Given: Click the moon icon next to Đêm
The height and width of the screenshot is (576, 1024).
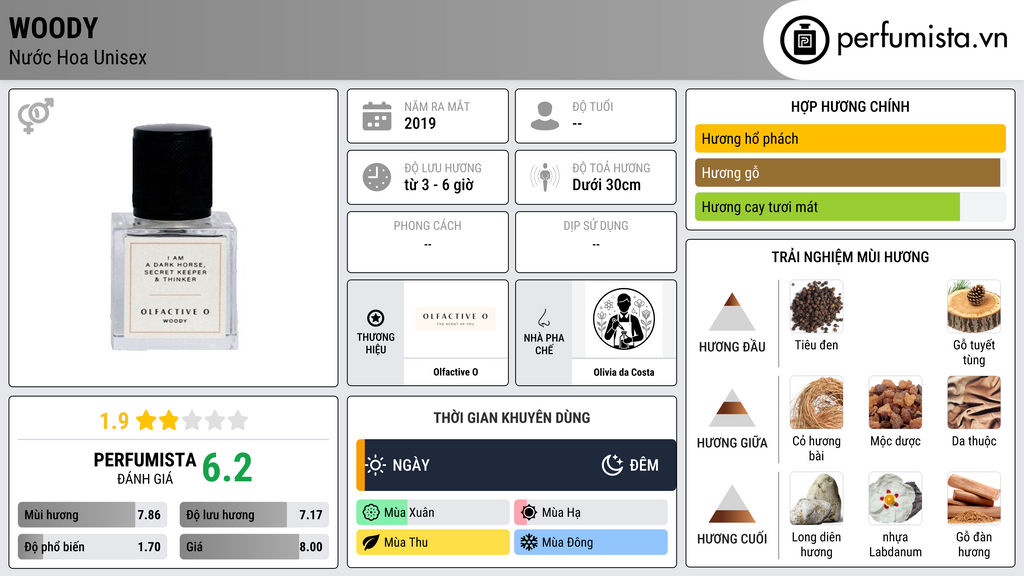Looking at the screenshot, I should pos(612,465).
